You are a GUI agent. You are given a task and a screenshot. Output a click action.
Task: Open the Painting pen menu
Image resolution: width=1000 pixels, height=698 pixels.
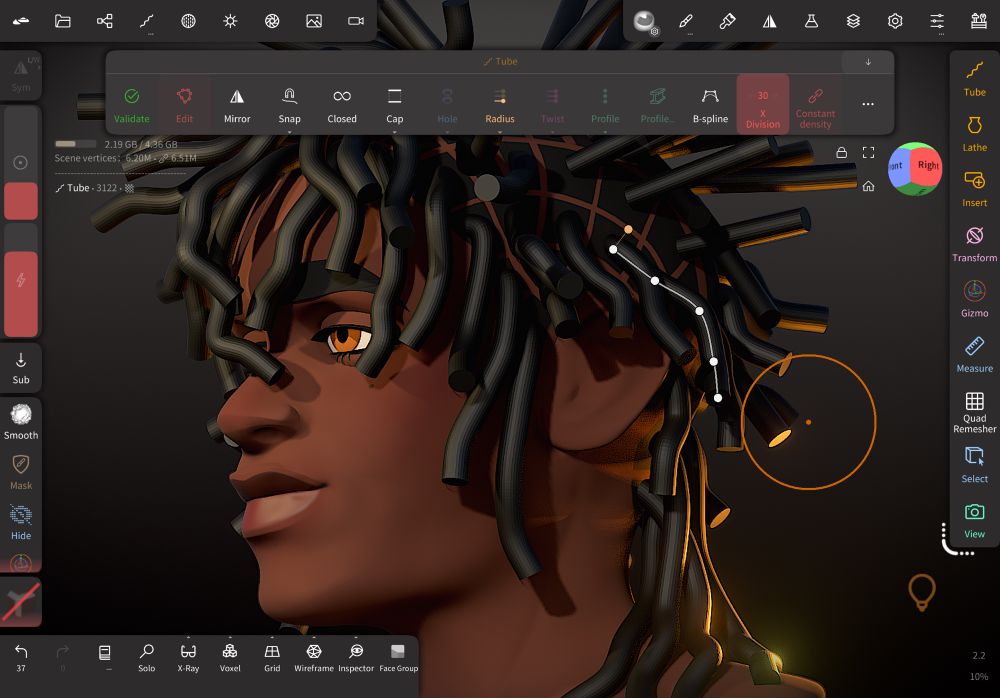tap(728, 21)
